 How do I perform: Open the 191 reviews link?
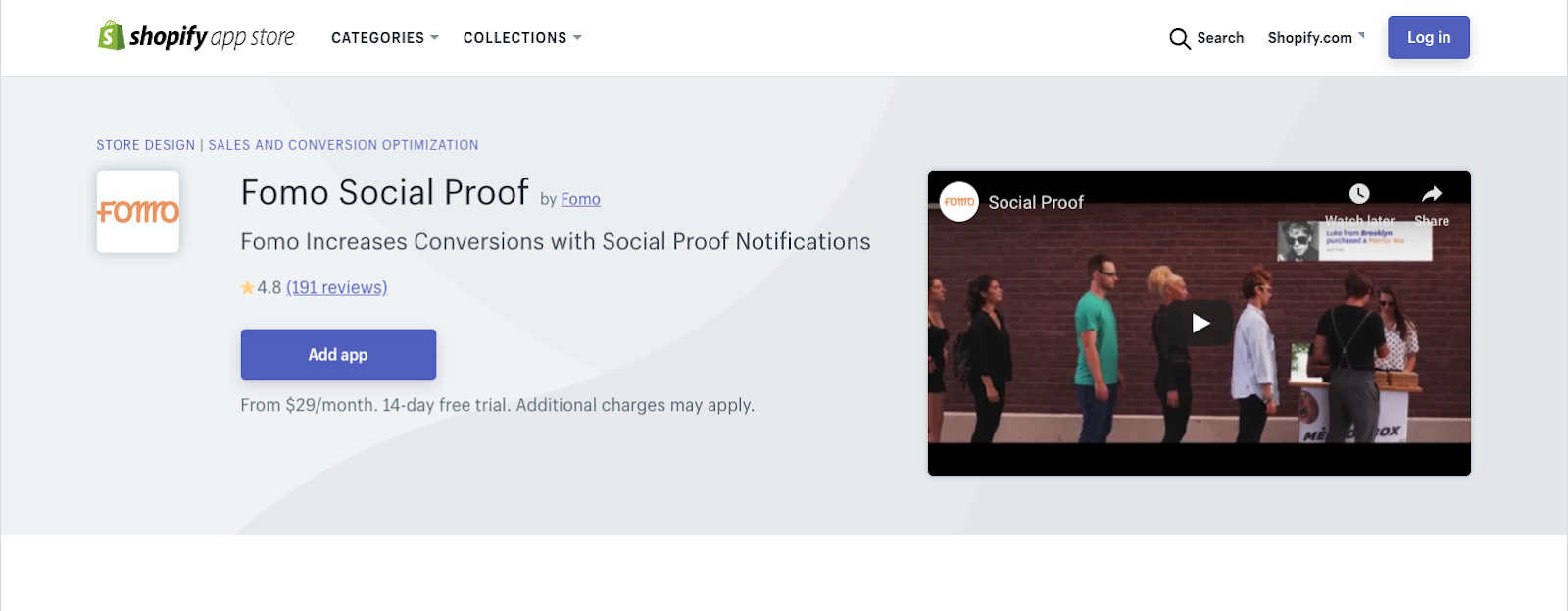click(x=336, y=288)
